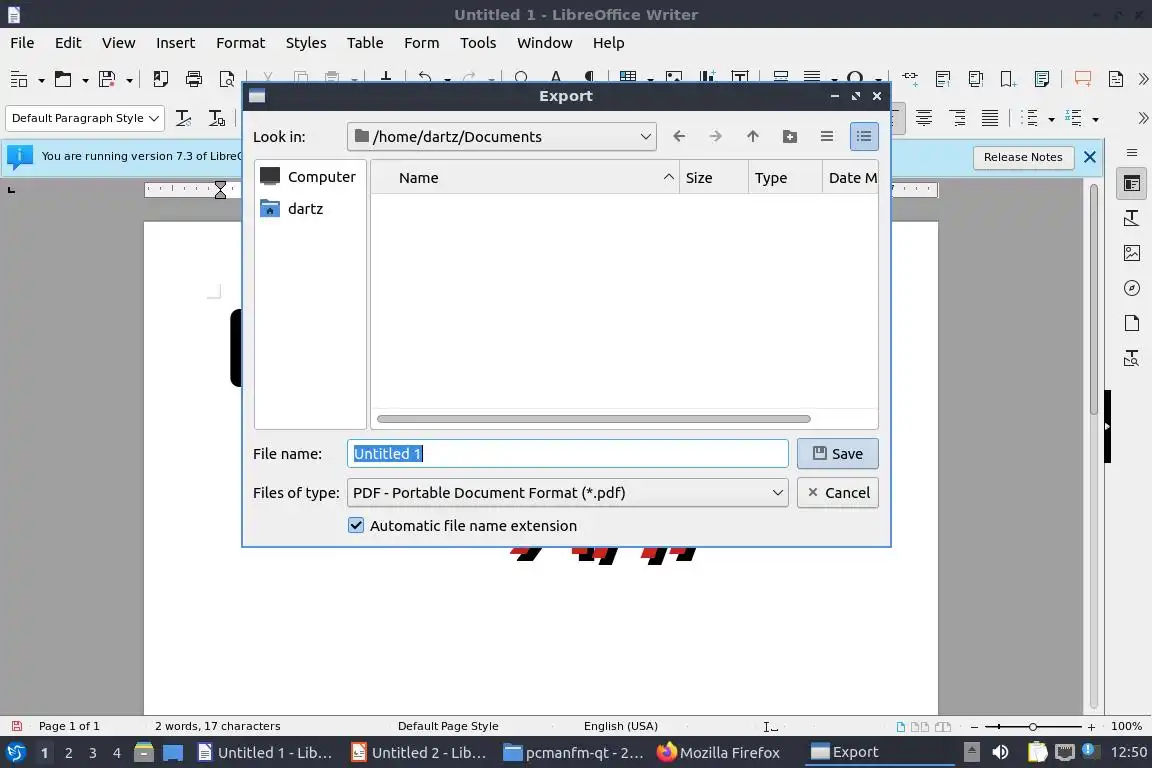Go back in Export dialog navigation

(679, 136)
